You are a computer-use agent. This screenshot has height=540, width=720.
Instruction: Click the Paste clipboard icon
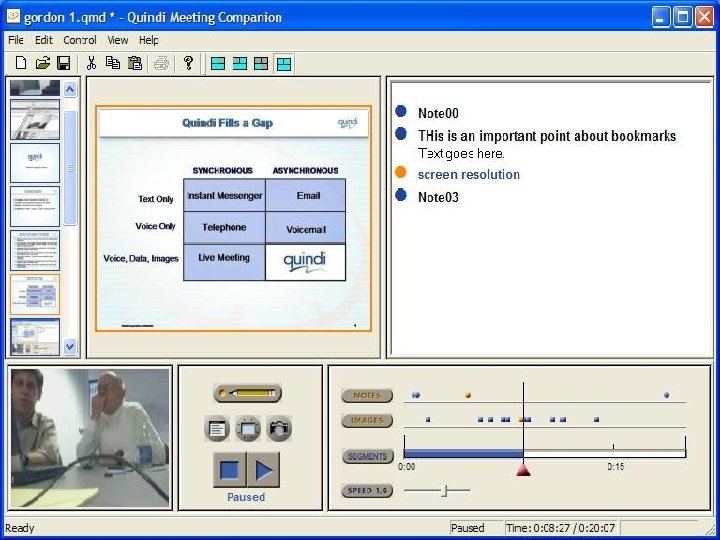(x=135, y=63)
